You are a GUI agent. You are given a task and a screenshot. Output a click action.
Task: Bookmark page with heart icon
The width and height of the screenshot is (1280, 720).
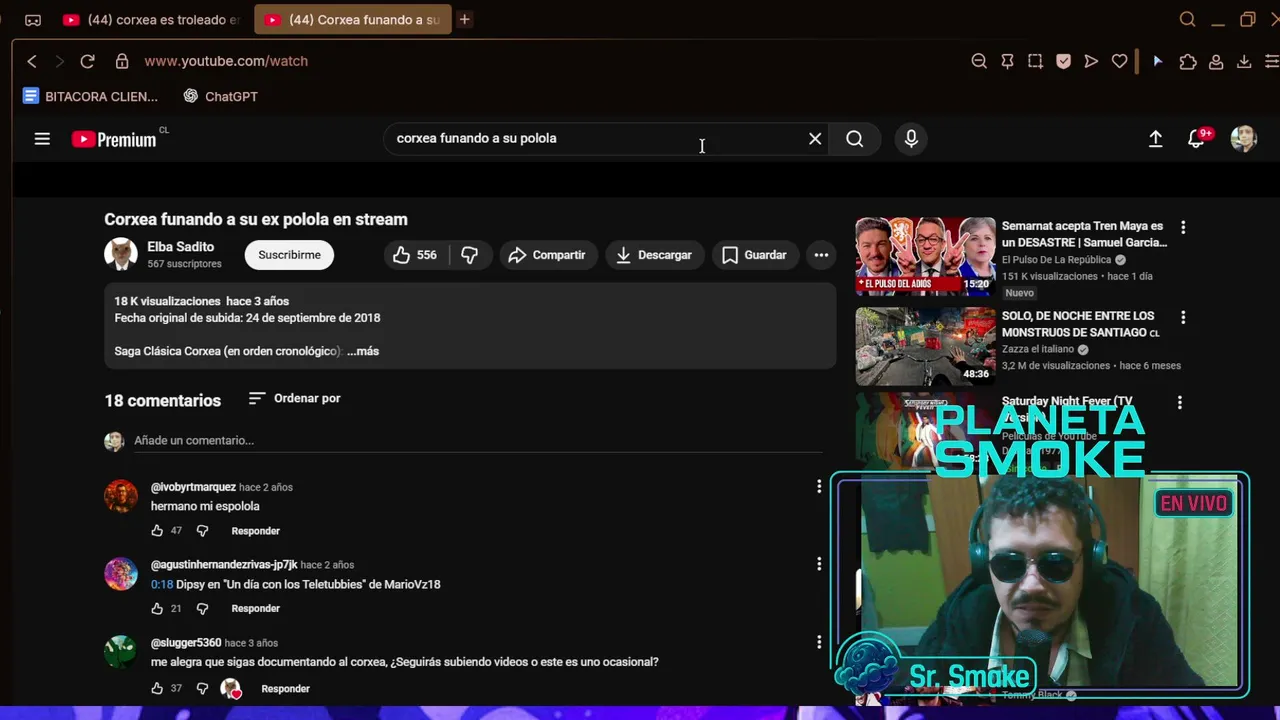click(x=1119, y=61)
